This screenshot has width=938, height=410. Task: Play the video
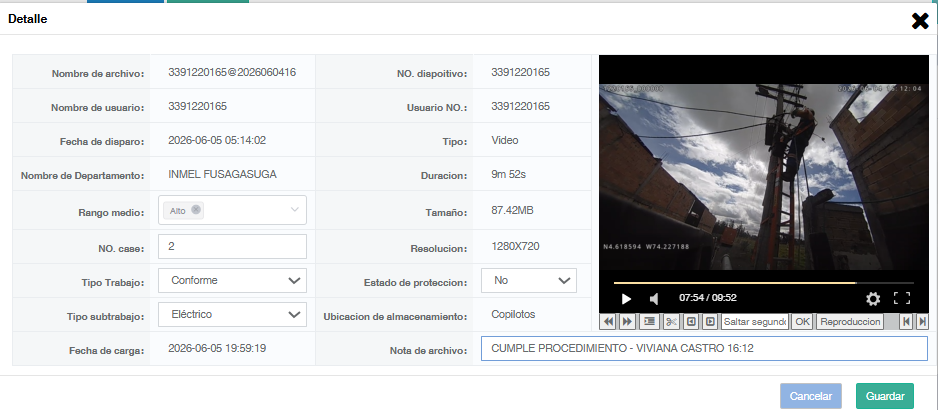click(x=626, y=298)
